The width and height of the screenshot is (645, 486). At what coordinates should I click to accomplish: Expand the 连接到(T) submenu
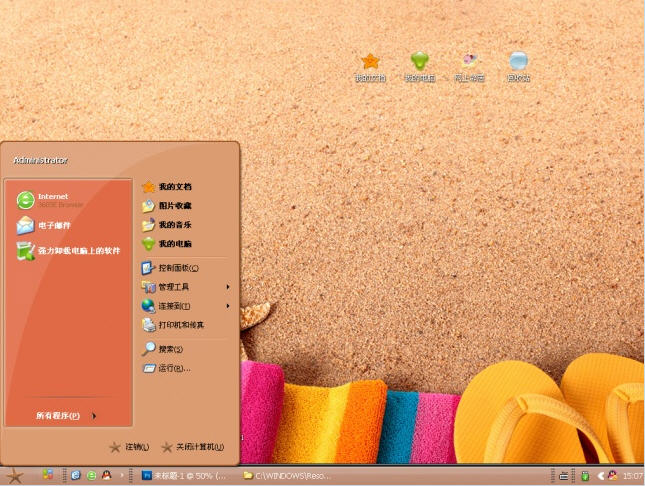pyautogui.click(x=185, y=306)
